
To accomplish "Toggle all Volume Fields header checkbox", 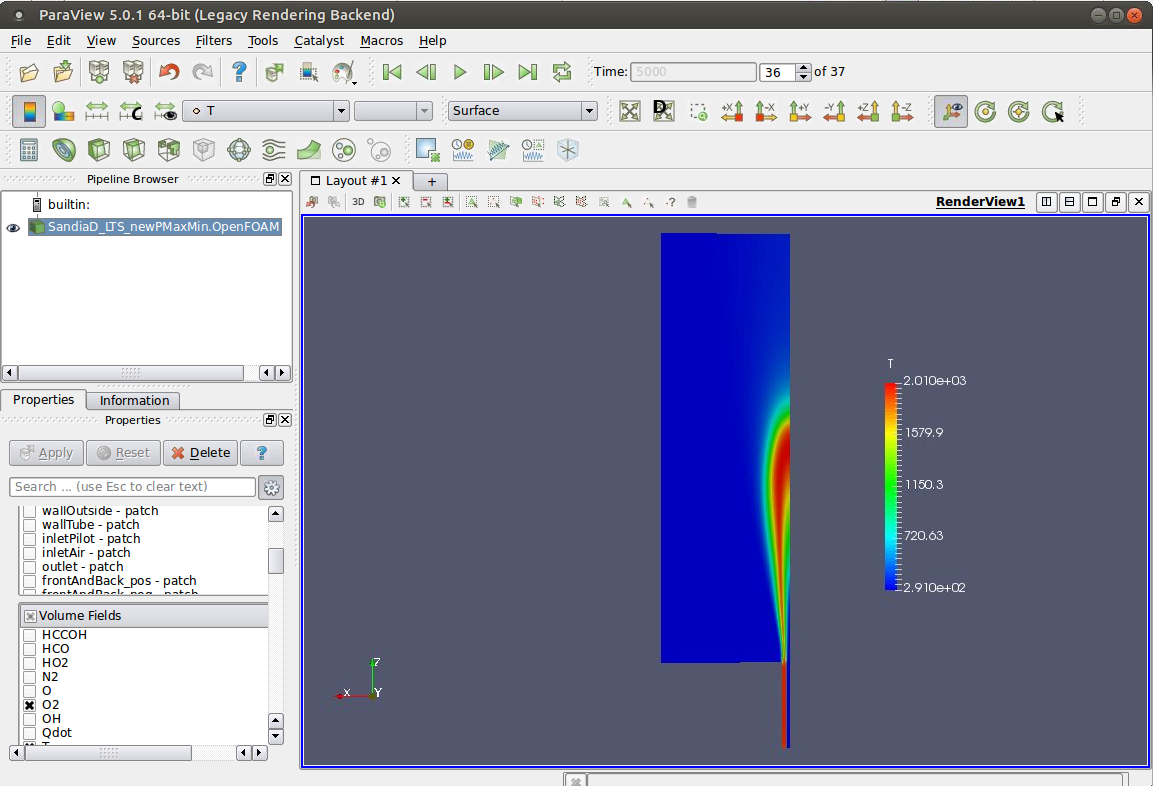I will point(30,616).
